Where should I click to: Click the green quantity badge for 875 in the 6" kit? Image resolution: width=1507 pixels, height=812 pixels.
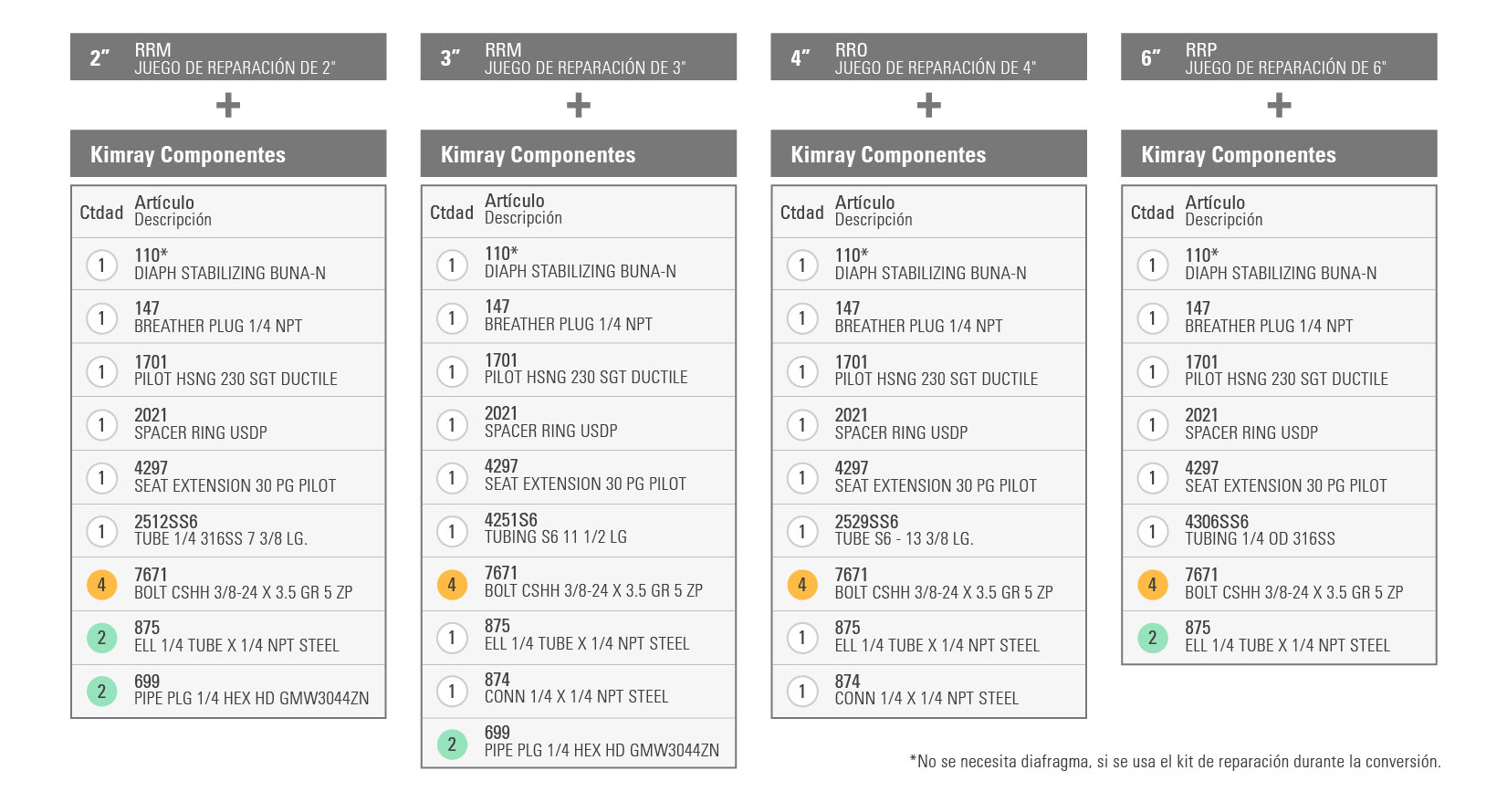[1152, 637]
